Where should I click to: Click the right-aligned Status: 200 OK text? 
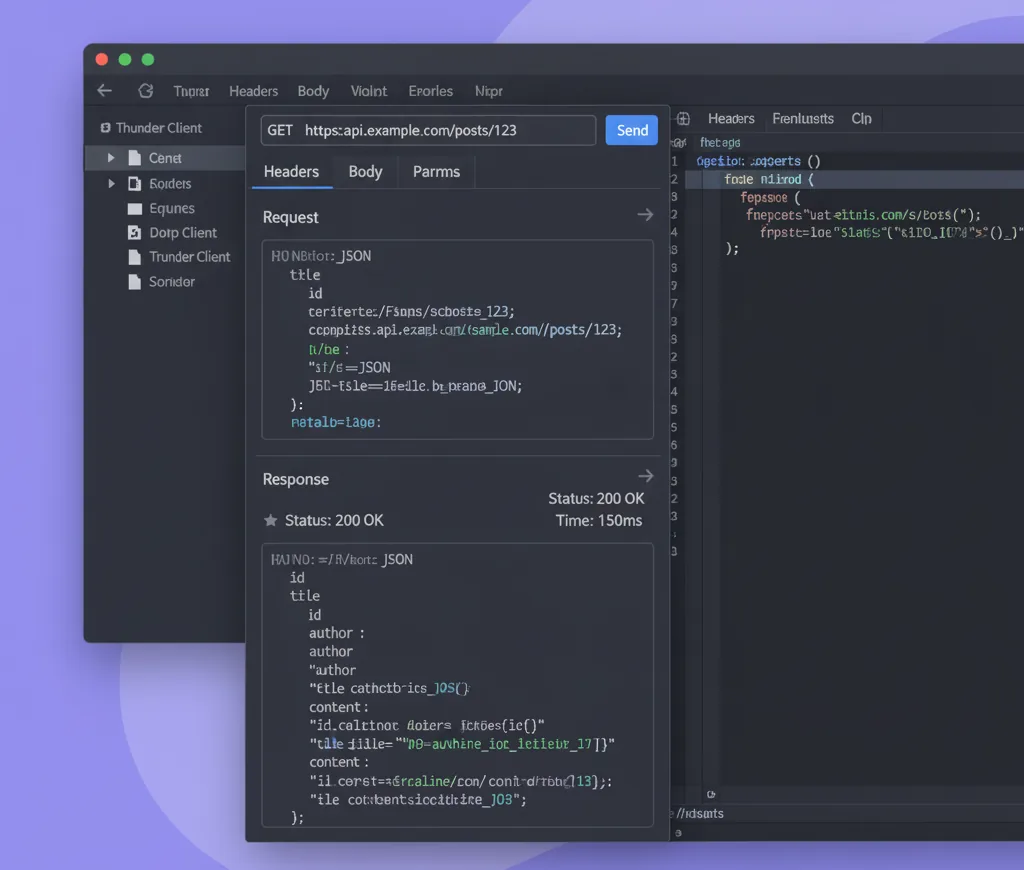pyautogui.click(x=596, y=499)
